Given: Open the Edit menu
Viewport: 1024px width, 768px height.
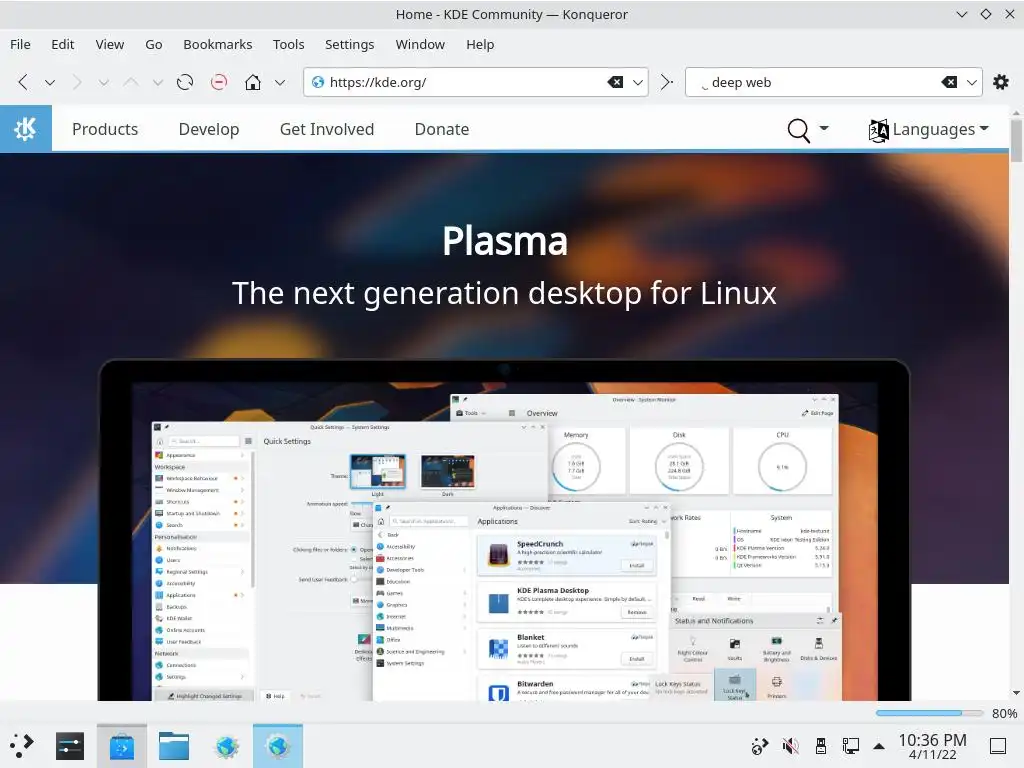Looking at the screenshot, I should [63, 44].
